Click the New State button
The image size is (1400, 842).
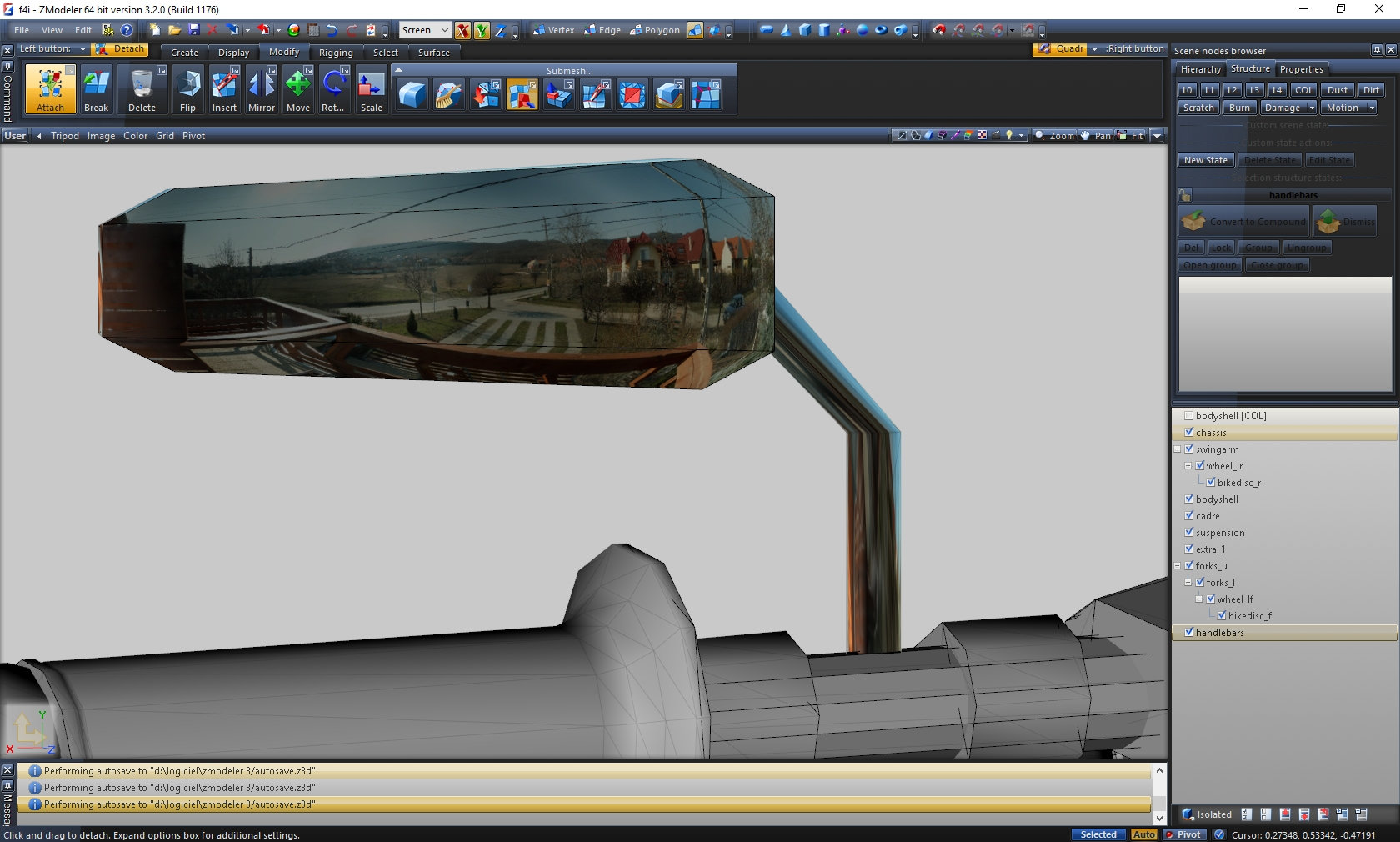1205,160
